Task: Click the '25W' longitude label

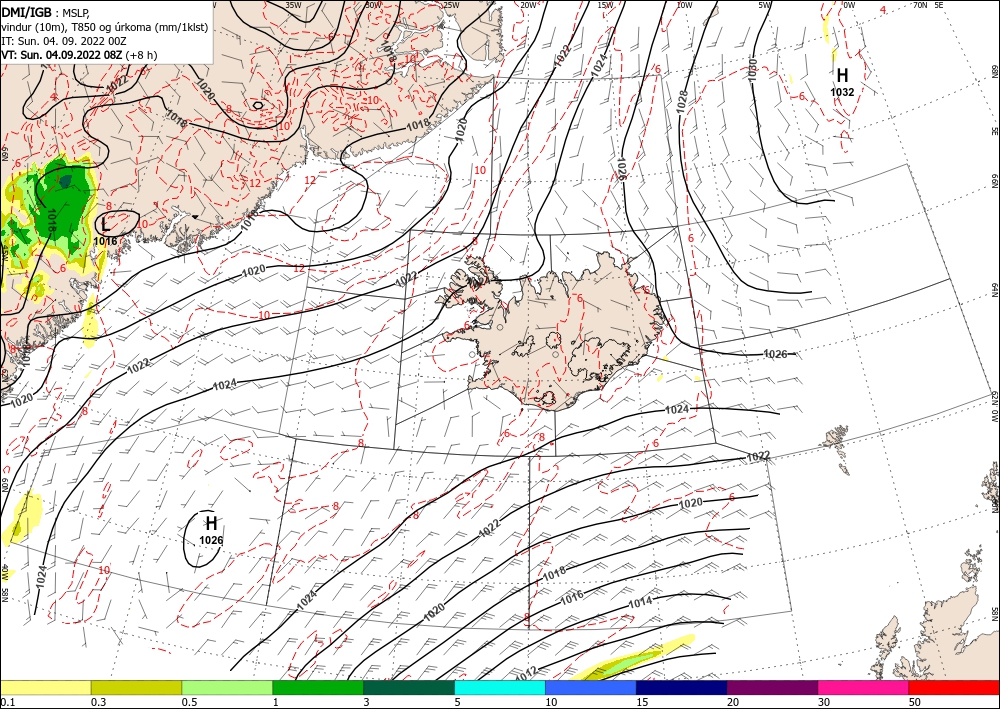Action: pyautogui.click(x=451, y=4)
